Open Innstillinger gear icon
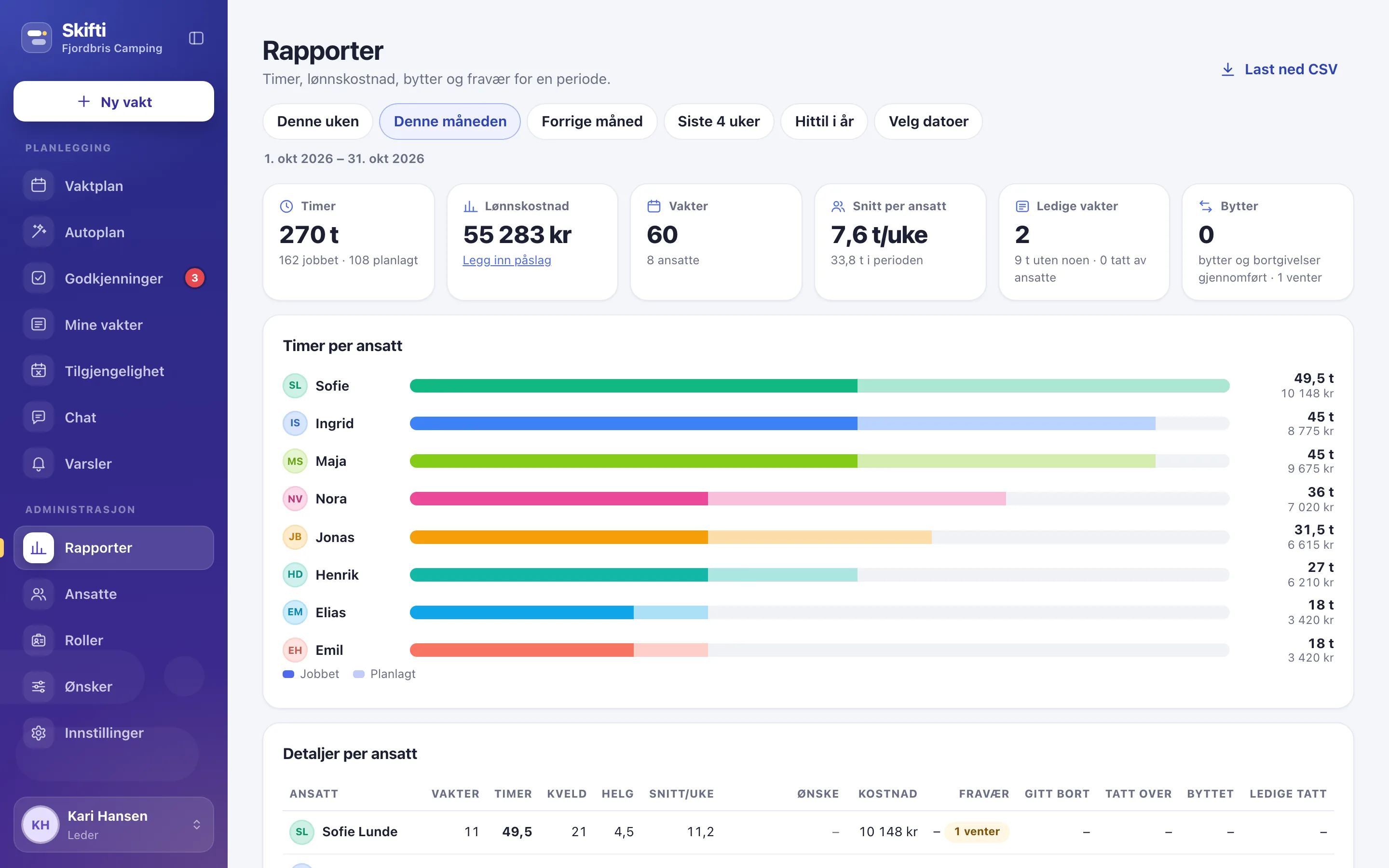The height and width of the screenshot is (868, 1389). coord(39,732)
